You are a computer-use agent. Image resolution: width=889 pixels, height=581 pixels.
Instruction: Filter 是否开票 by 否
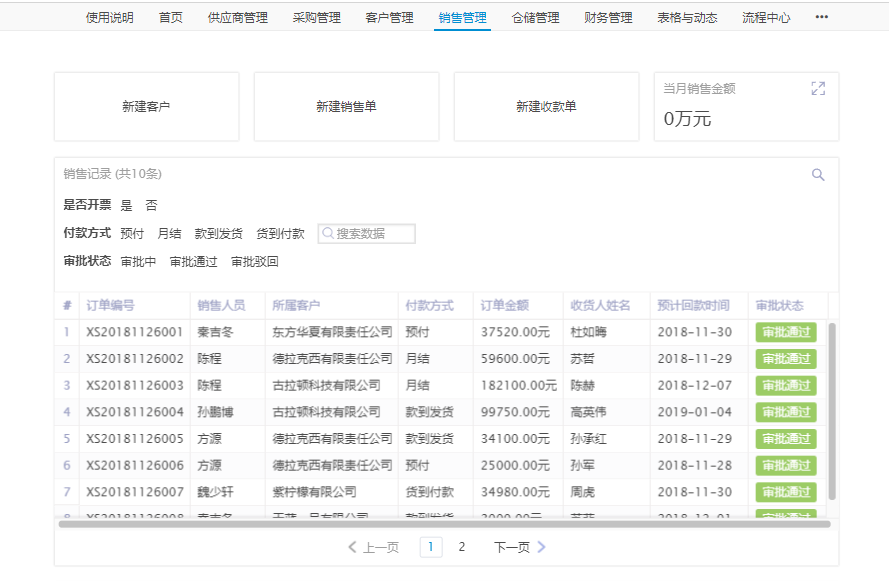[x=151, y=205]
